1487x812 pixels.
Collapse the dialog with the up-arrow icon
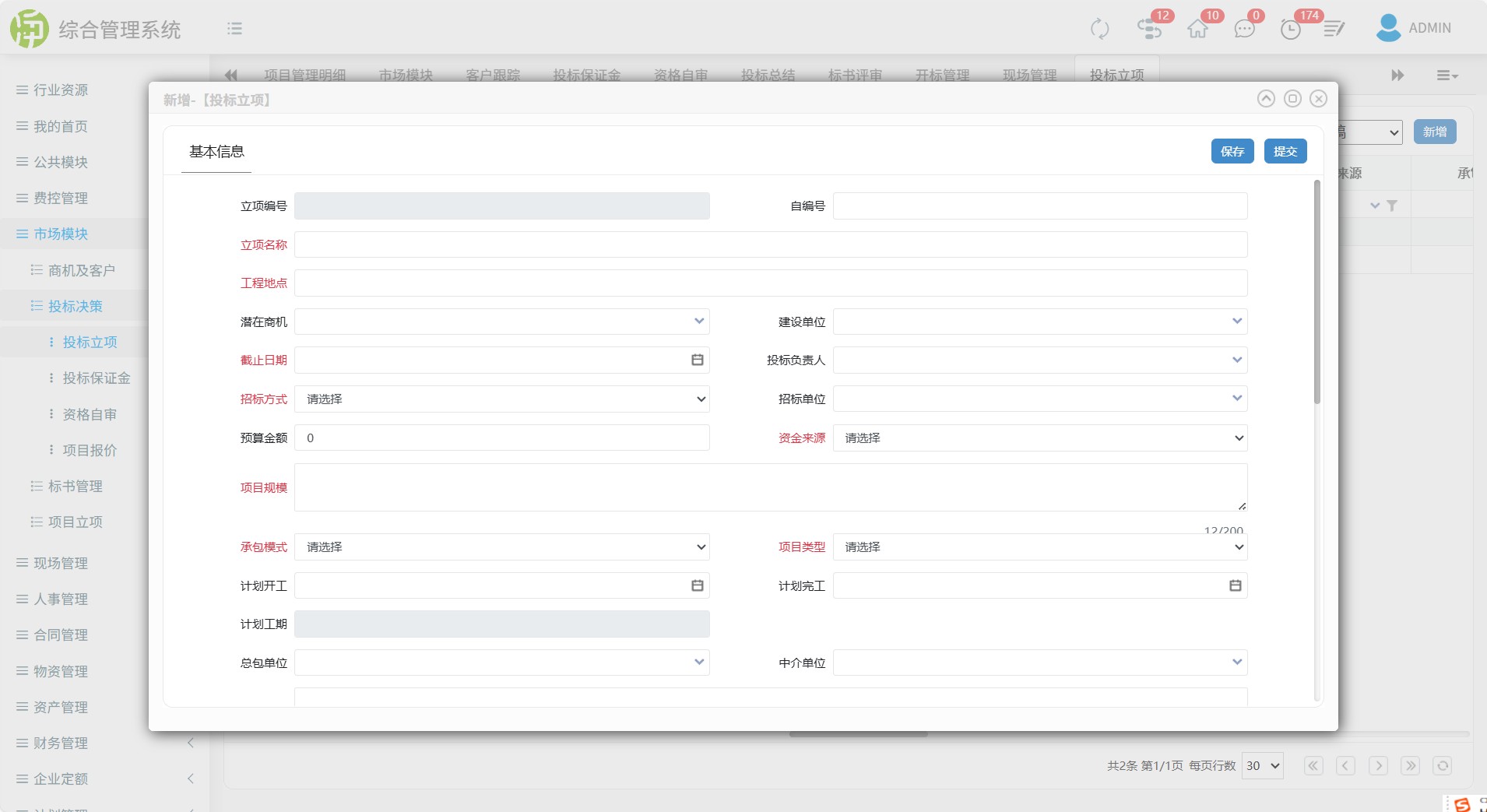pyautogui.click(x=1266, y=99)
